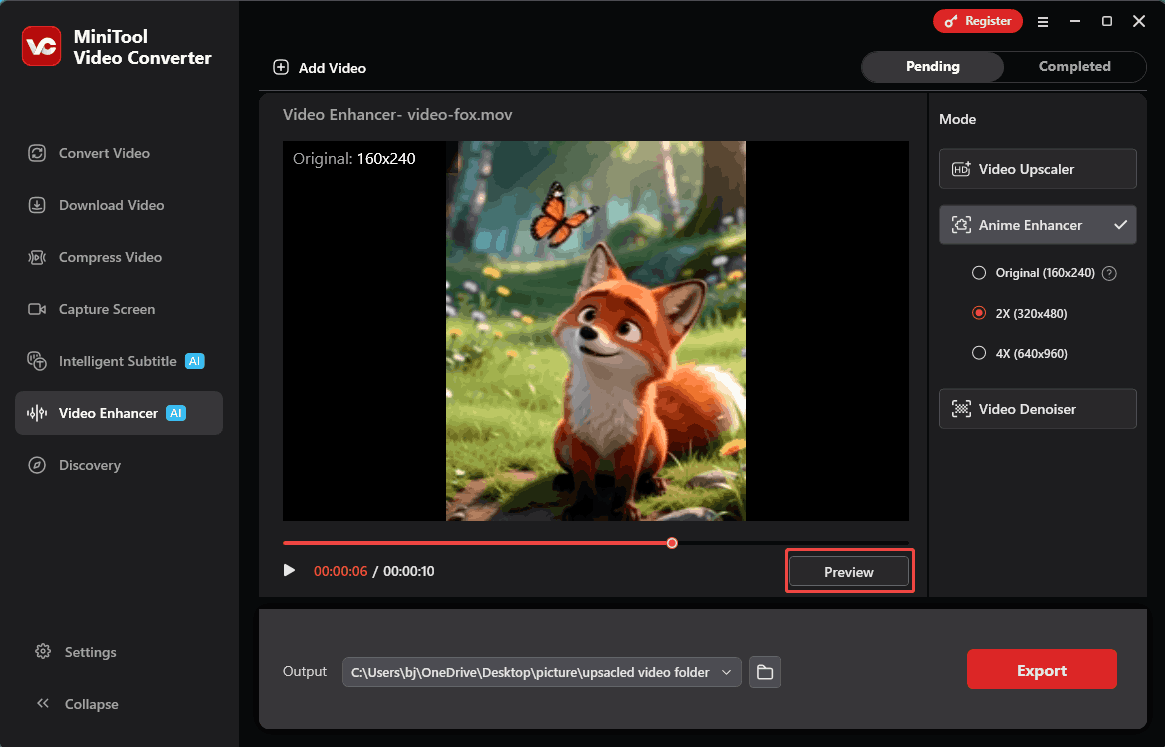Screen dimensions: 1165x747
Task: Click the help icon beside Original (160x240)
Action: coord(1109,273)
